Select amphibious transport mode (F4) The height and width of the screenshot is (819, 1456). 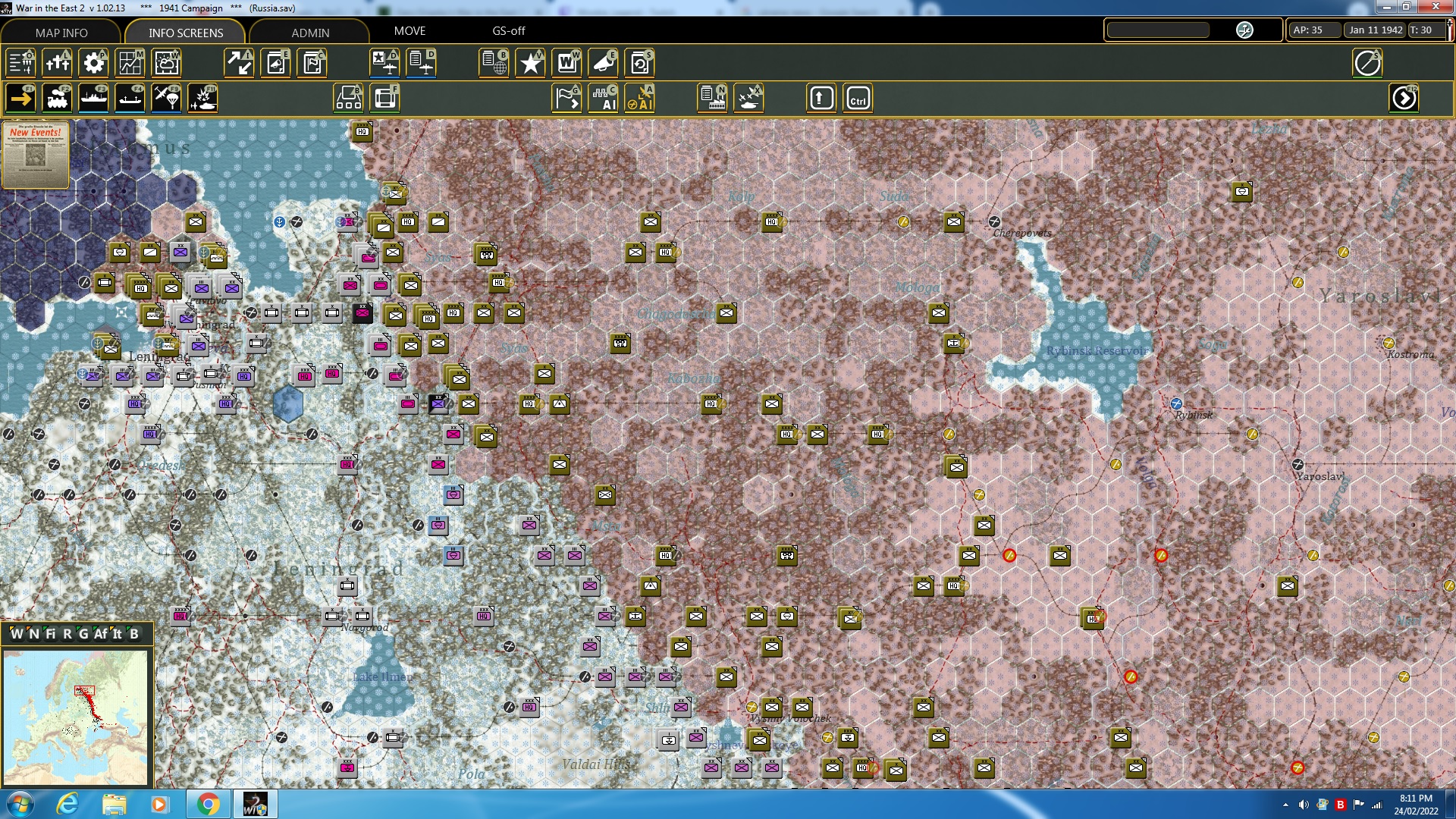coord(130,98)
